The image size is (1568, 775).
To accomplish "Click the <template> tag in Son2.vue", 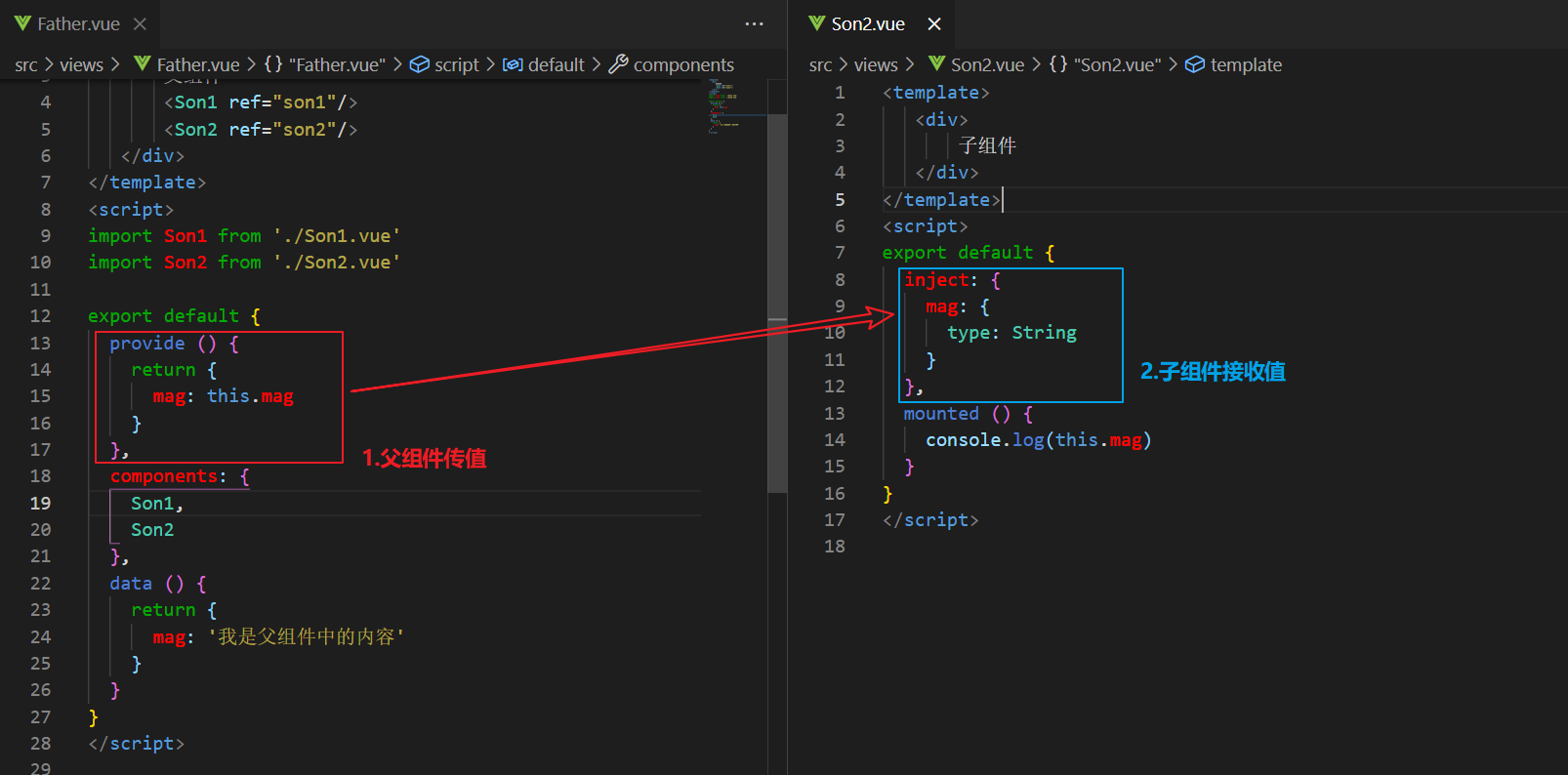I will (x=936, y=92).
